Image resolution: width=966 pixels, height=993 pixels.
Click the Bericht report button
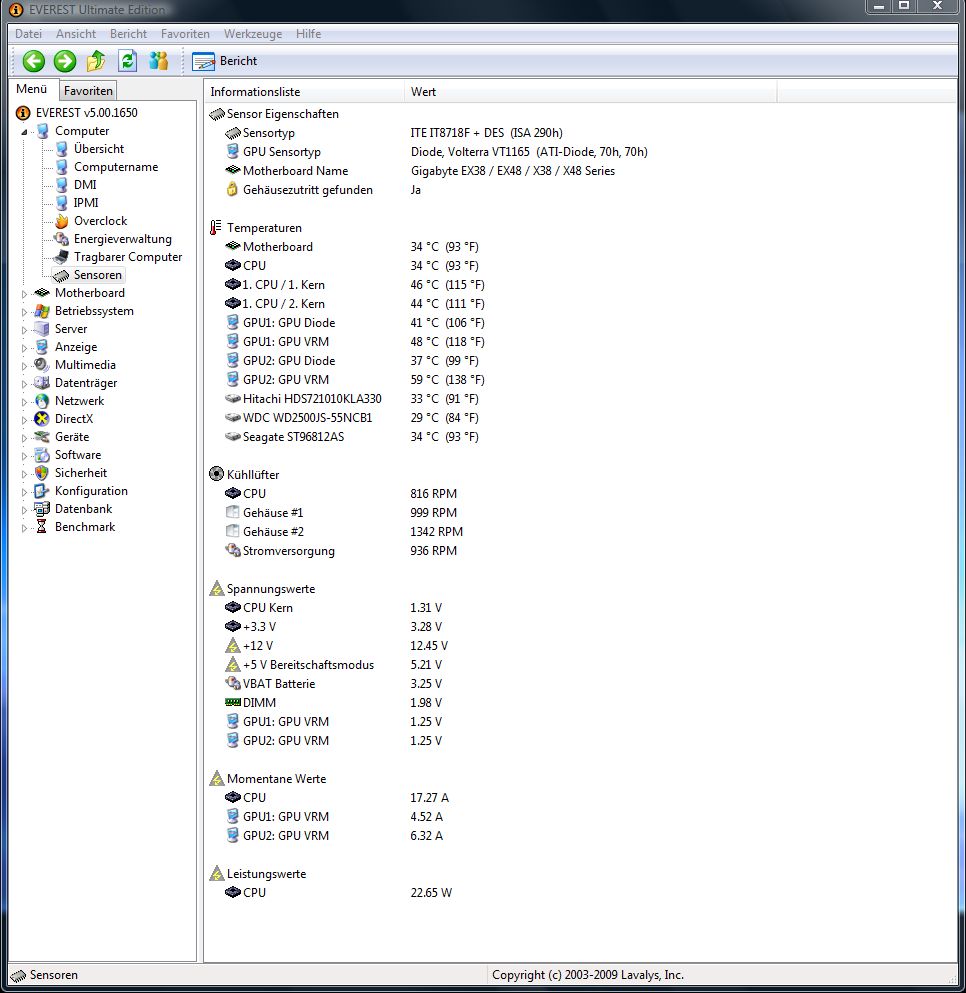(225, 61)
